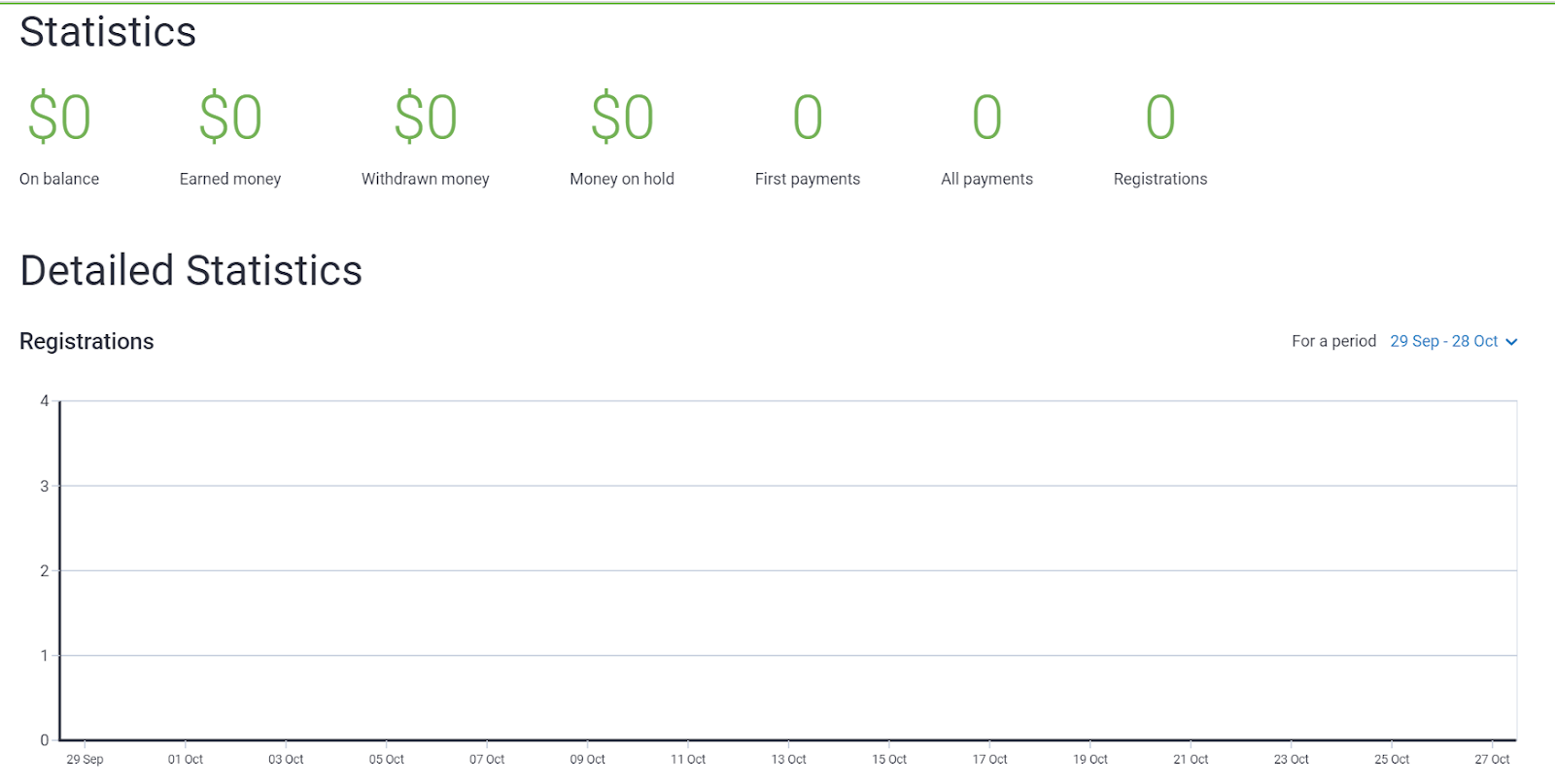Image resolution: width=1555 pixels, height=784 pixels.
Task: Click the 29 Sep tick on the chart axis
Action: tap(85, 759)
